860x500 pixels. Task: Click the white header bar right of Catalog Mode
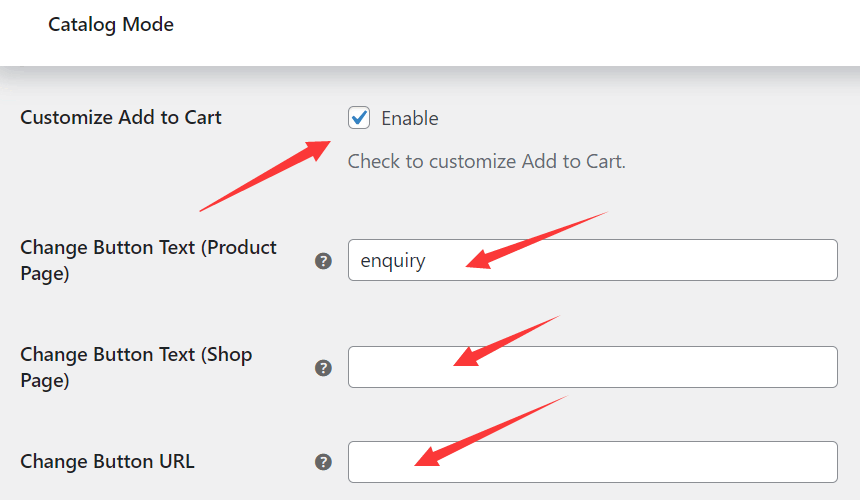tap(520, 28)
